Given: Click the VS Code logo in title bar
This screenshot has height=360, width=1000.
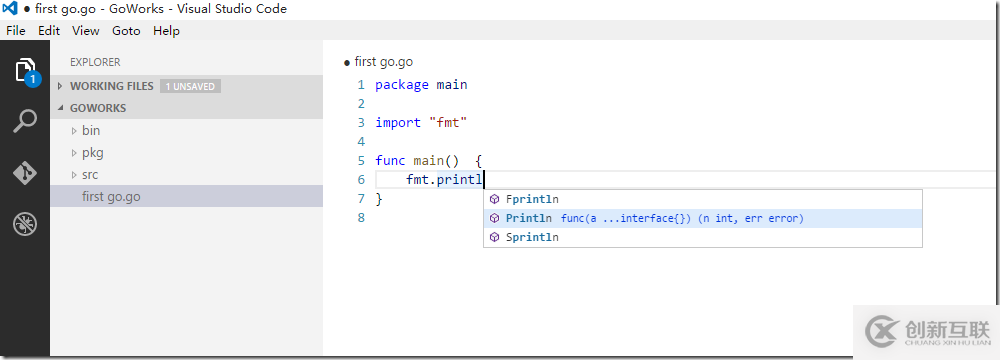Looking at the screenshot, I should (x=10, y=9).
